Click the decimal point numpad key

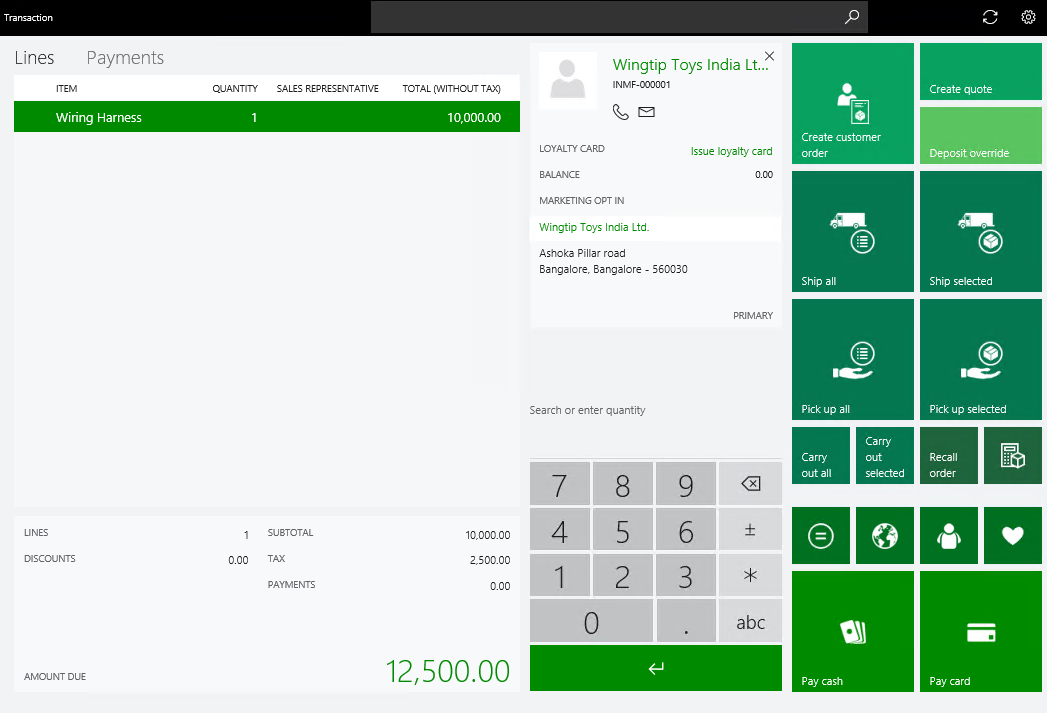686,621
